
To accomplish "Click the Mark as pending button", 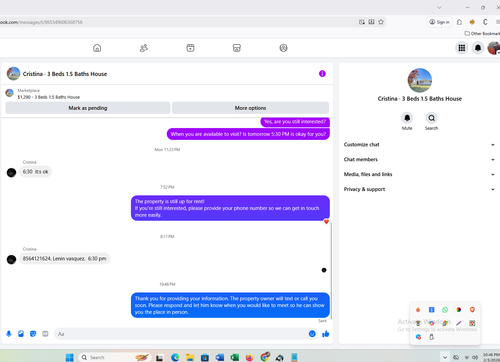I will (x=88, y=108).
